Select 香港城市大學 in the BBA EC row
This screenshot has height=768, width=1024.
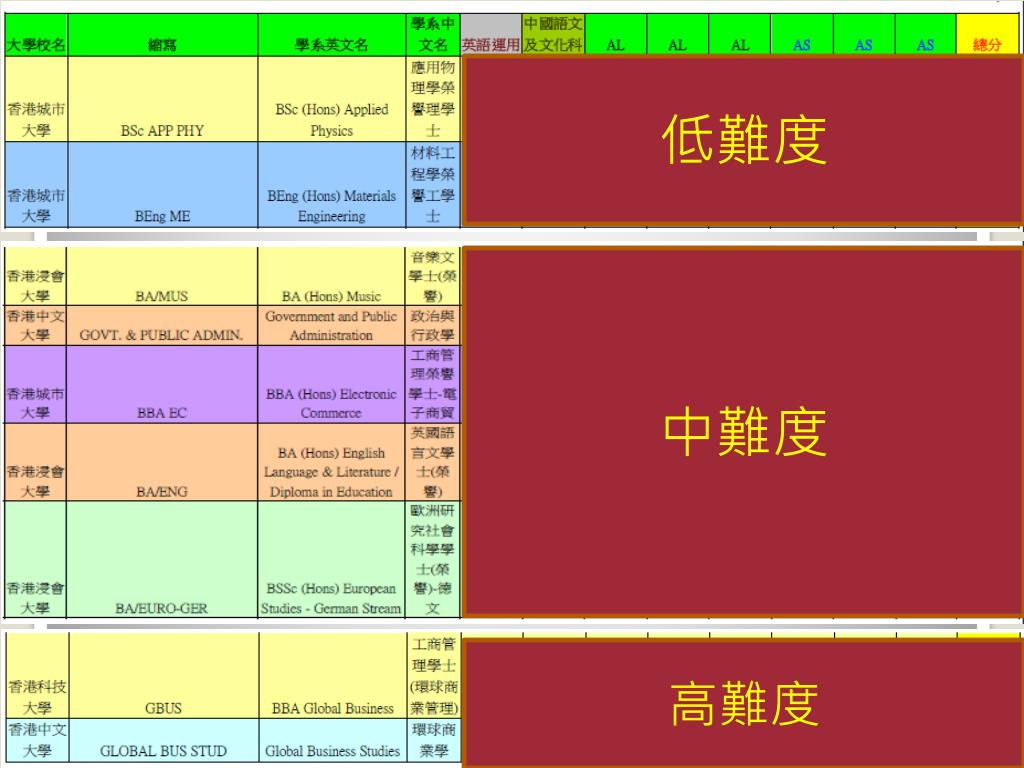point(35,384)
